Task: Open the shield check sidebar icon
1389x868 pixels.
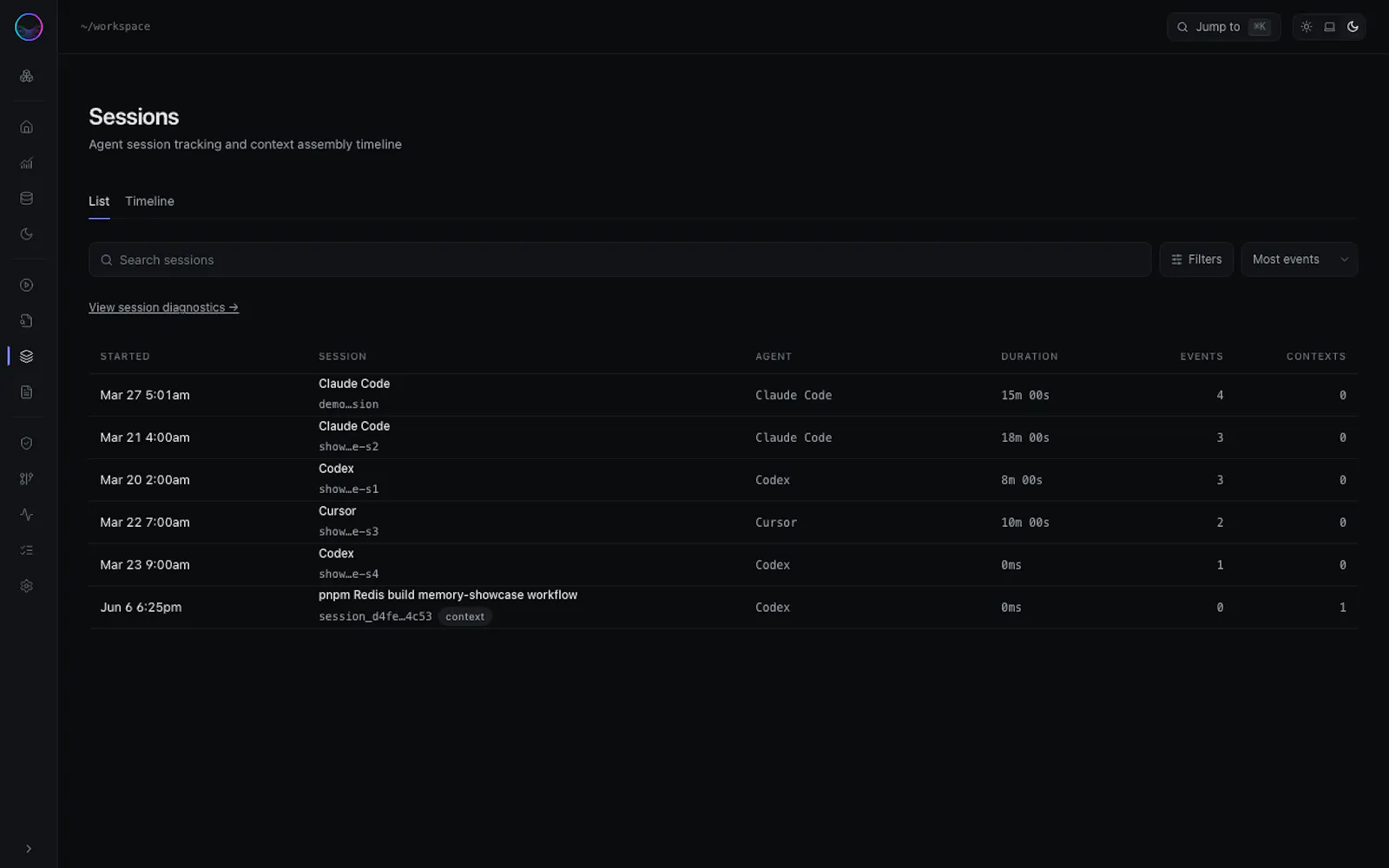Action: point(27,444)
